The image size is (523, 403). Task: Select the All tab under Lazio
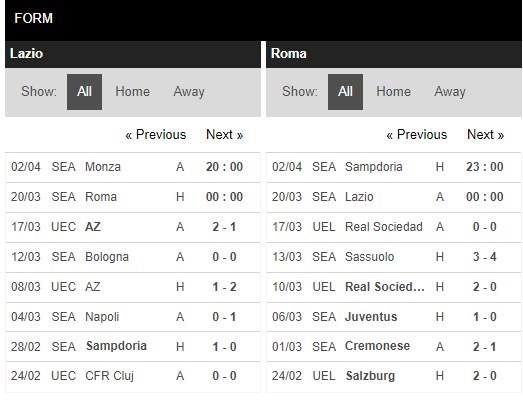click(x=84, y=92)
